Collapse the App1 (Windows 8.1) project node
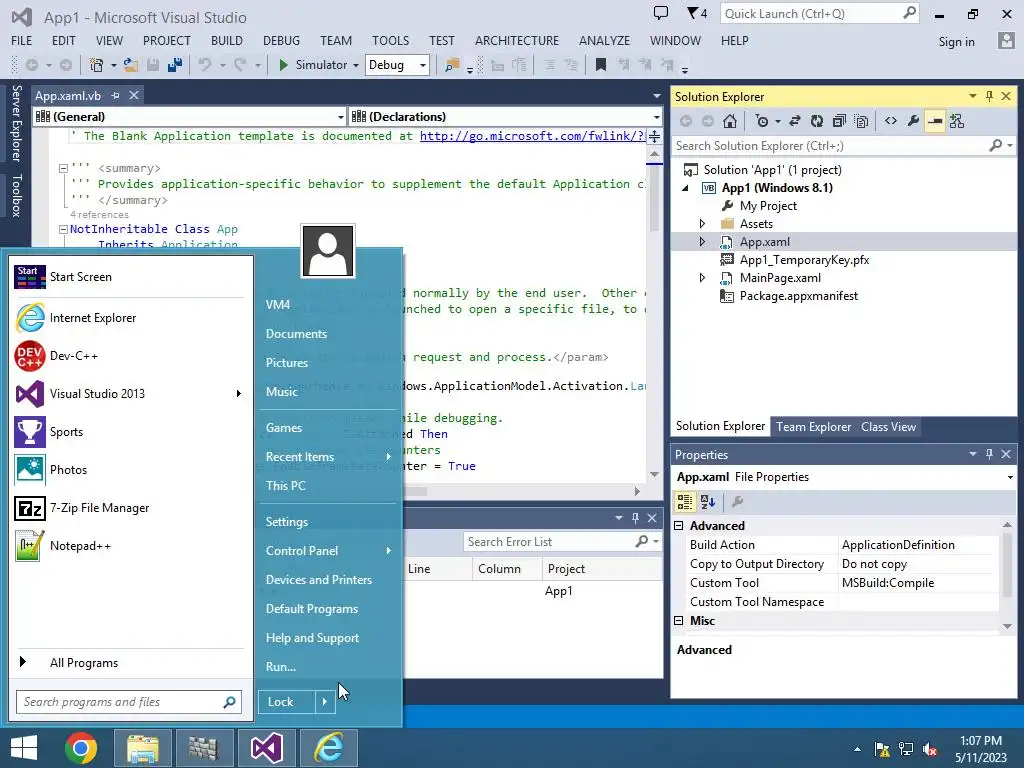The image size is (1024, 768). click(x=685, y=188)
